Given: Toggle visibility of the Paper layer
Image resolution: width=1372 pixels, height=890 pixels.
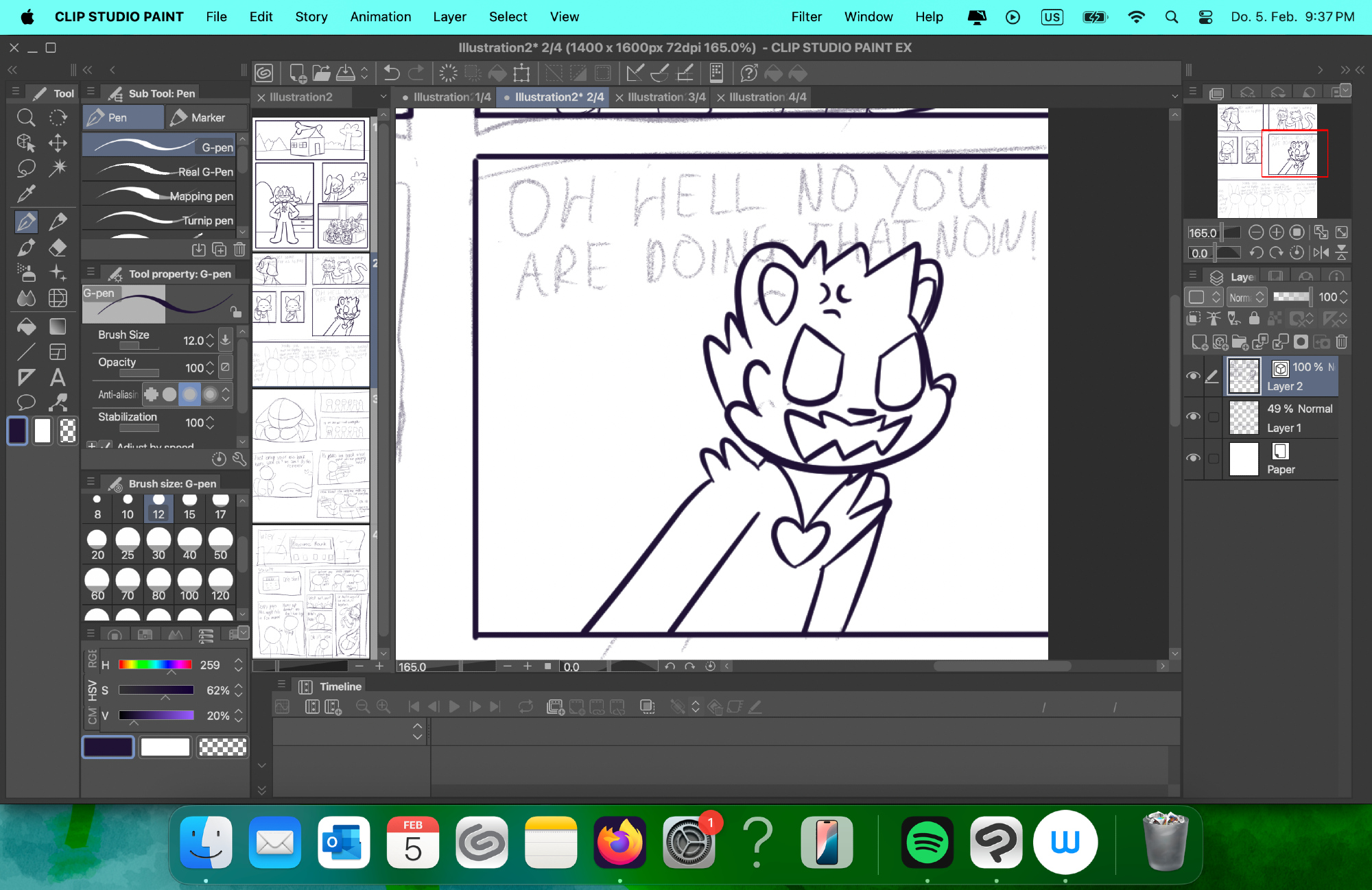Looking at the screenshot, I should click(x=1194, y=458).
